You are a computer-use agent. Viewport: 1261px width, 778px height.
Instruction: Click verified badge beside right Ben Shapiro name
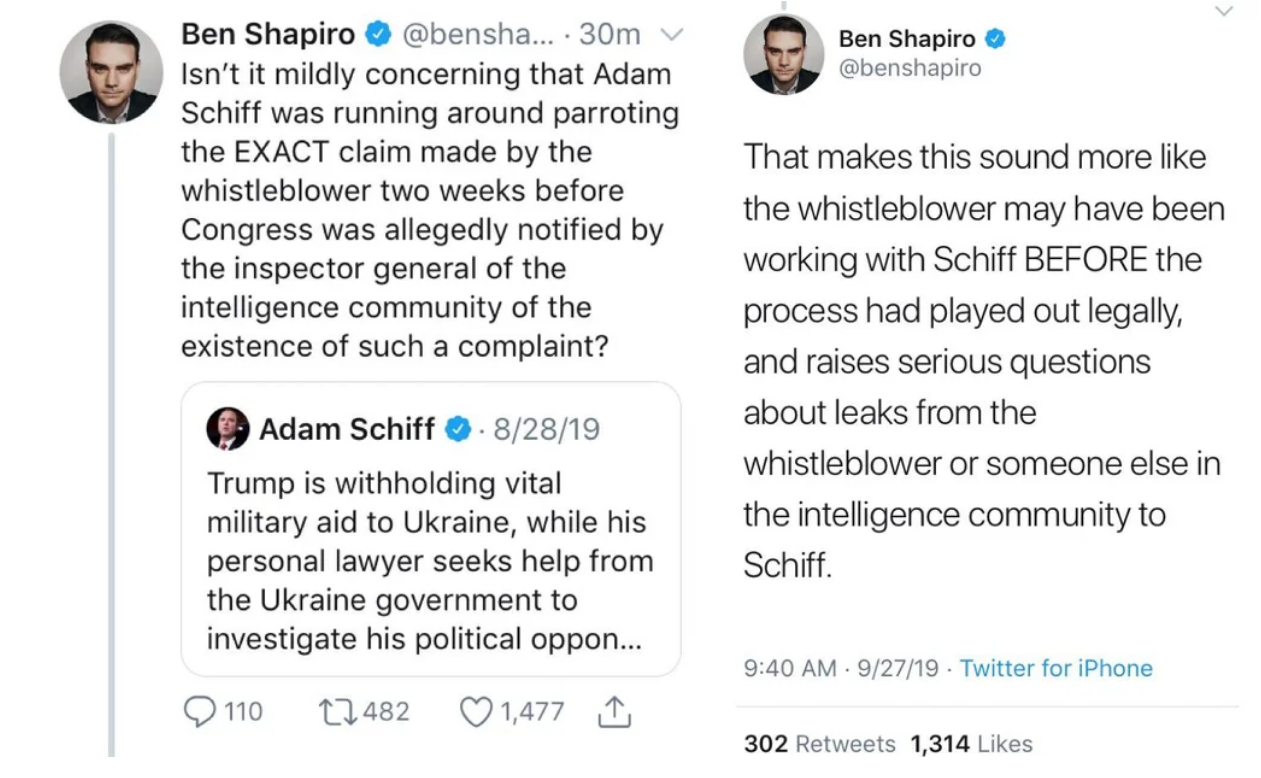(x=995, y=40)
